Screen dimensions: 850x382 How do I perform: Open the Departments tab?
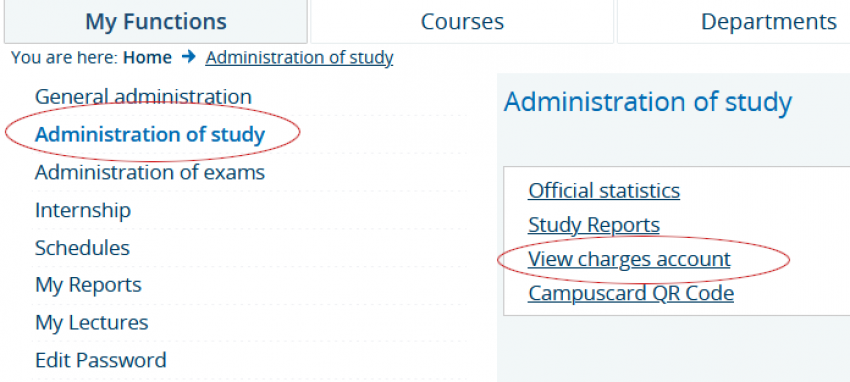point(733,22)
